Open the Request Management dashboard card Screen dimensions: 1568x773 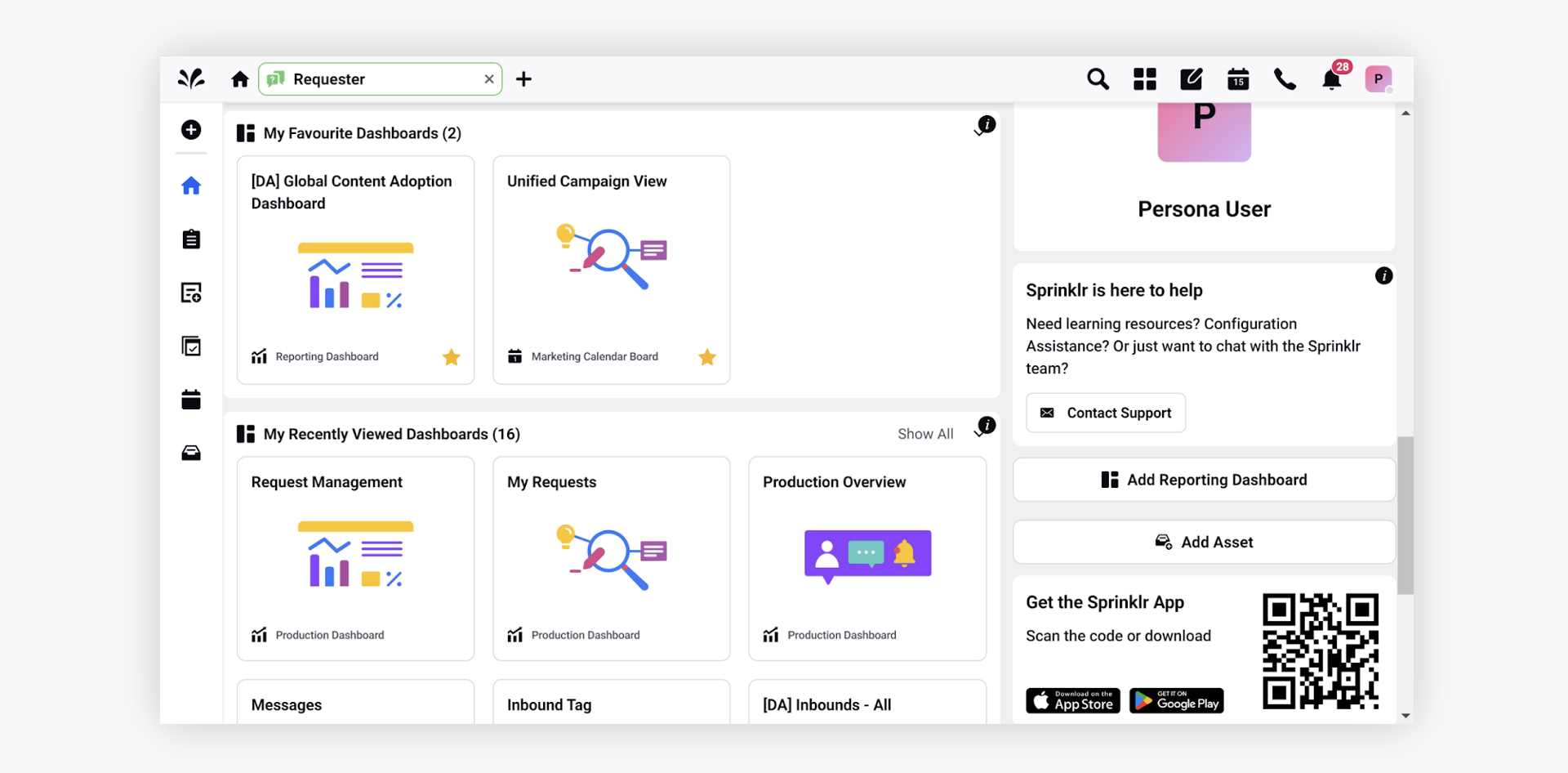pos(355,558)
